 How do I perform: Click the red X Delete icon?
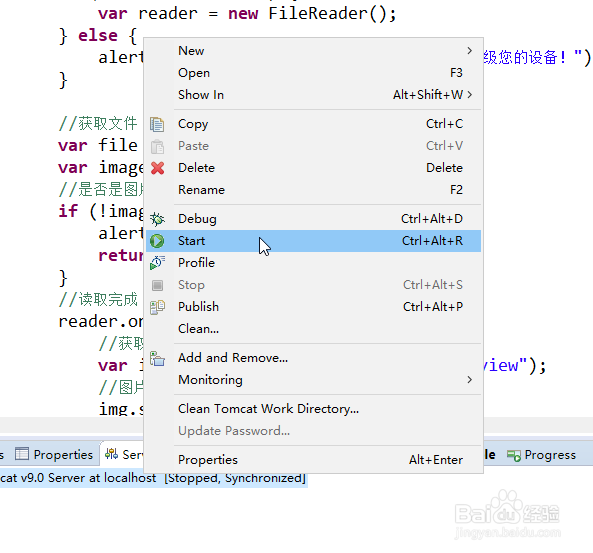click(x=157, y=168)
